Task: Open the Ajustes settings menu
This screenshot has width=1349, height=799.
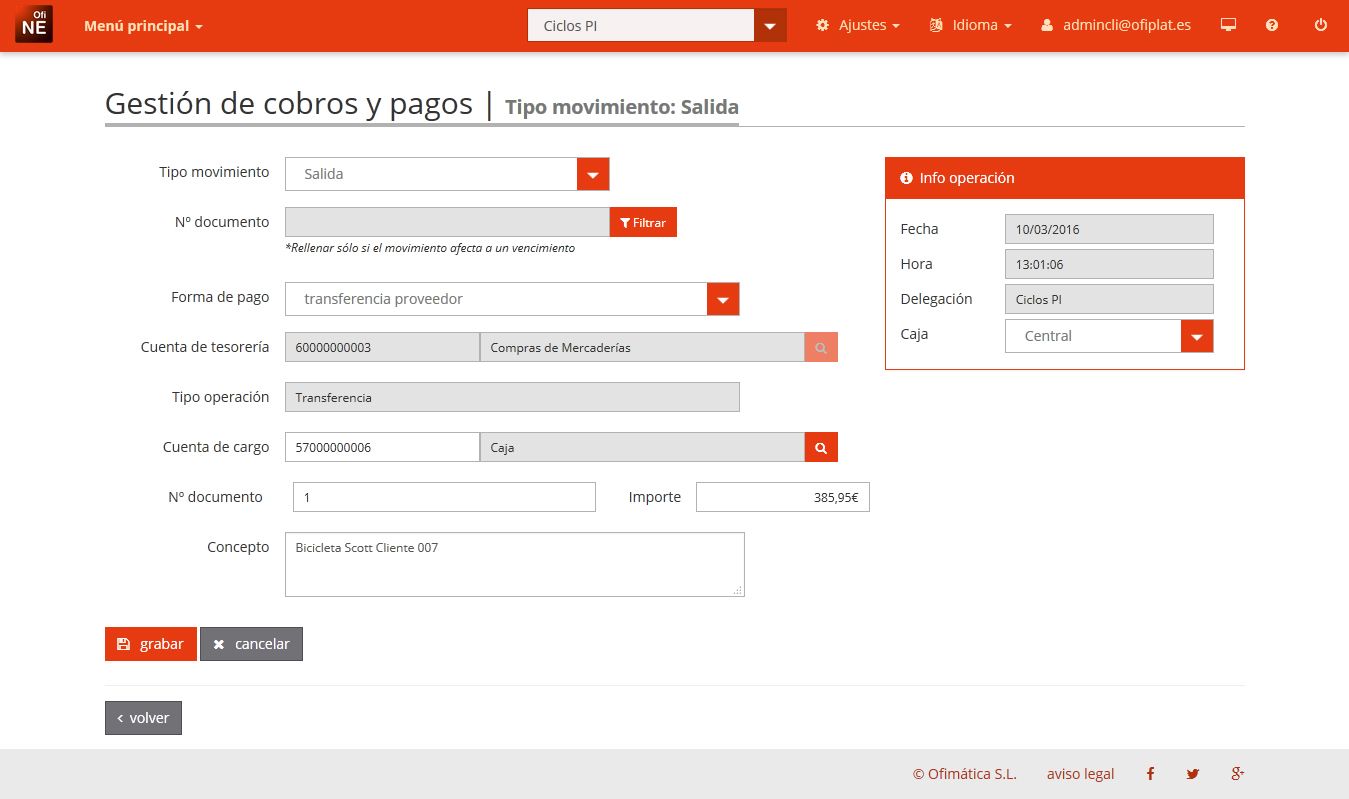Action: (858, 25)
